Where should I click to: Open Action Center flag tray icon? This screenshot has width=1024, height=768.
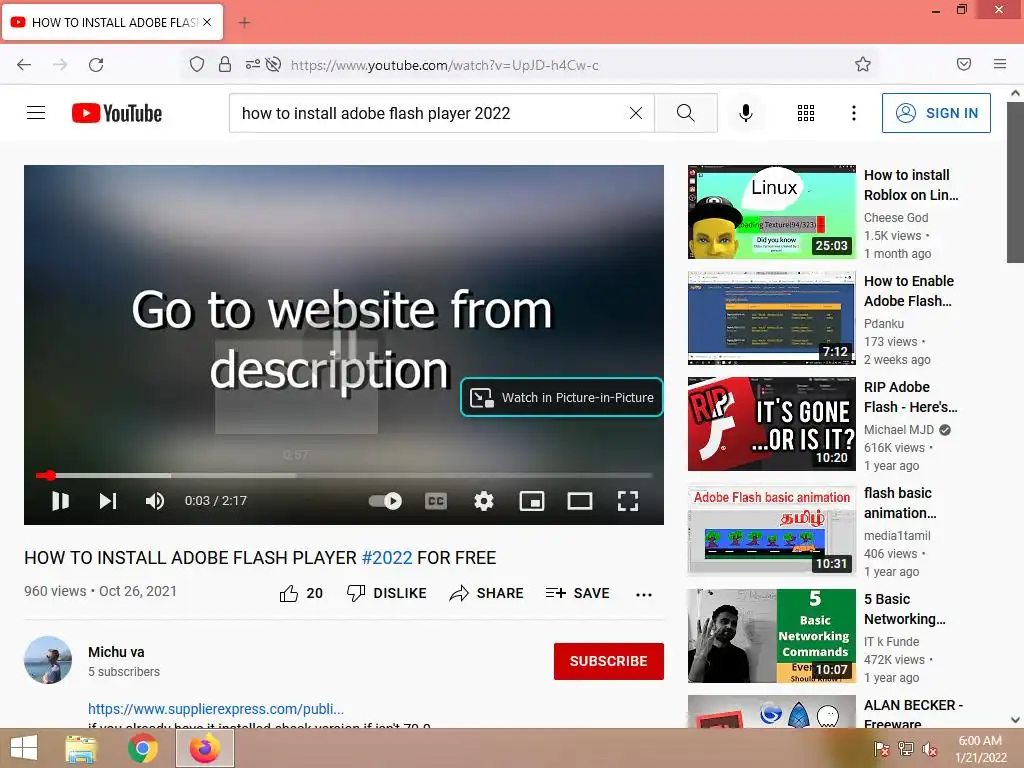(x=882, y=749)
